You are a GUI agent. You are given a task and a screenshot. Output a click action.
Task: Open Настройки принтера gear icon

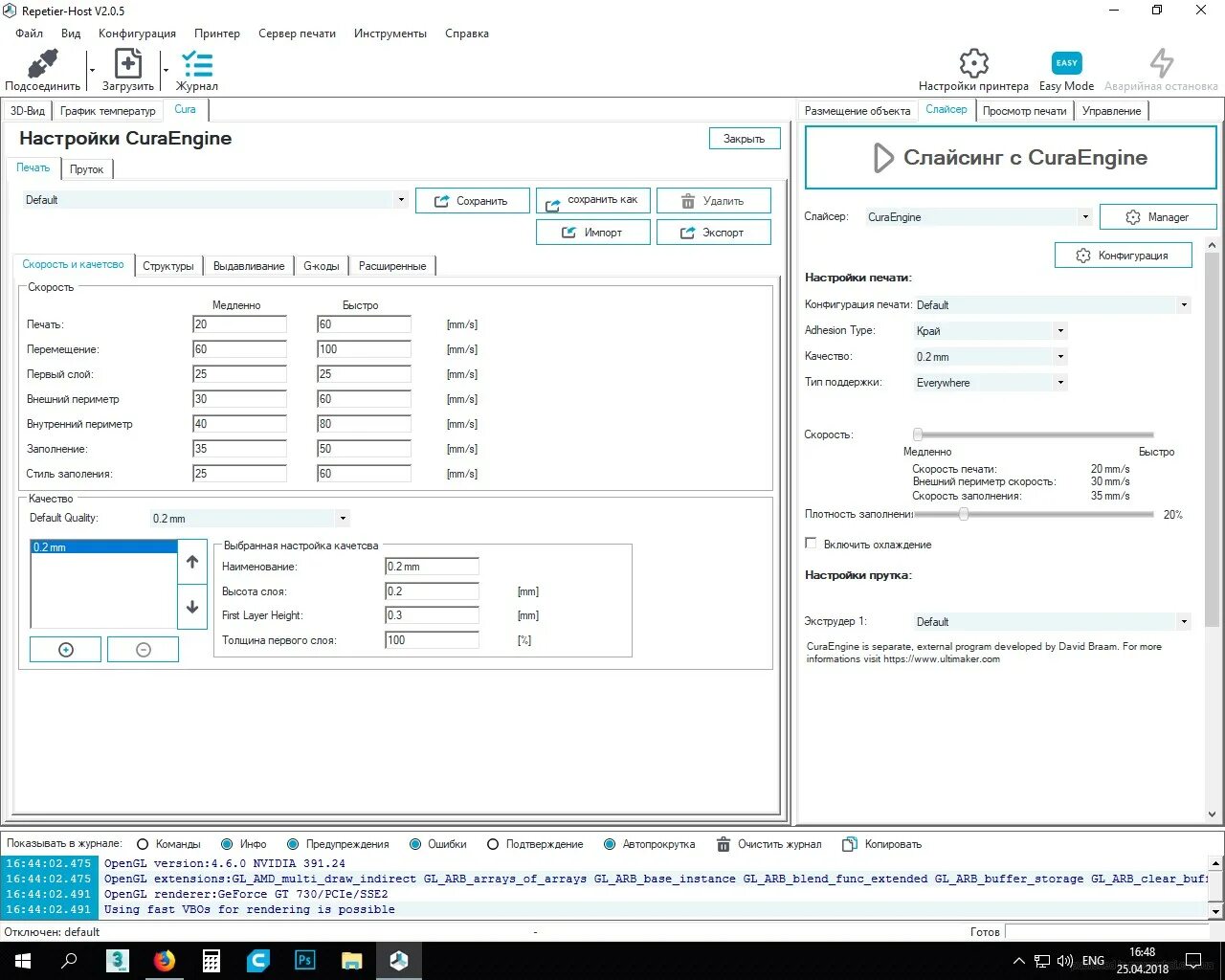tap(973, 63)
